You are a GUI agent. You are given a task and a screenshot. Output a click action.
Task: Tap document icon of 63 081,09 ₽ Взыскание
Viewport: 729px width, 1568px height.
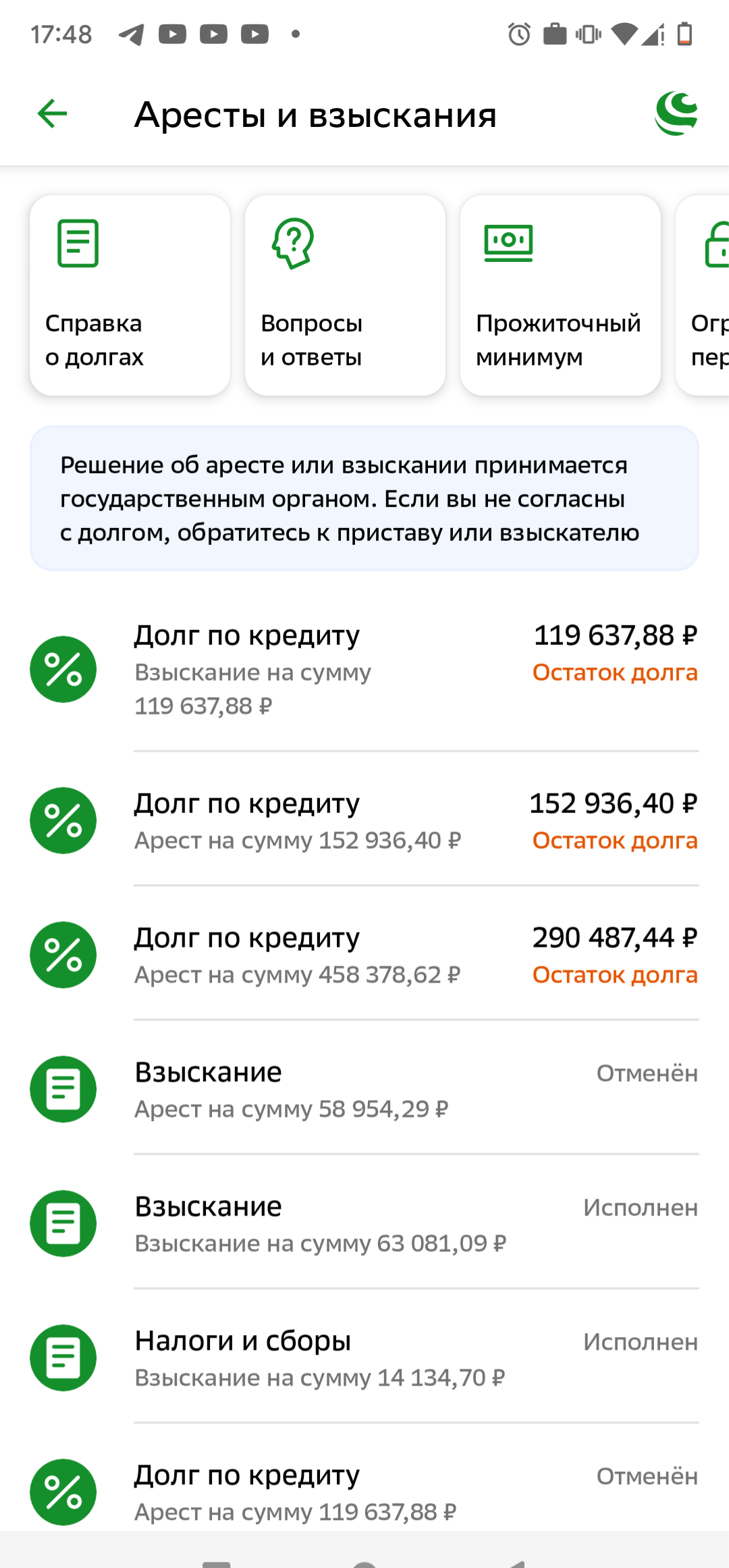click(63, 1224)
